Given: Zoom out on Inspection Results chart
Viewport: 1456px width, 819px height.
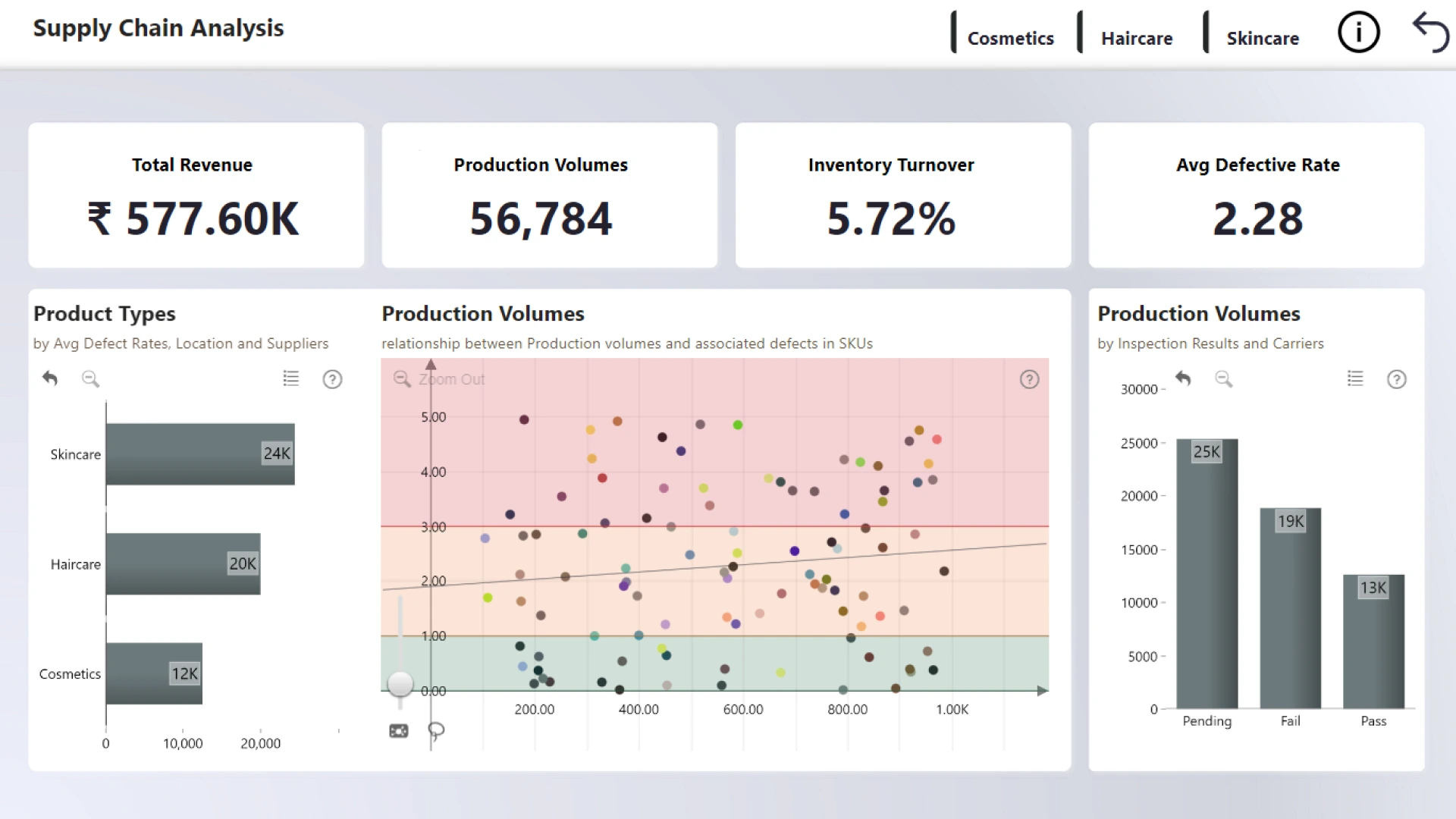Looking at the screenshot, I should pos(1223,378).
